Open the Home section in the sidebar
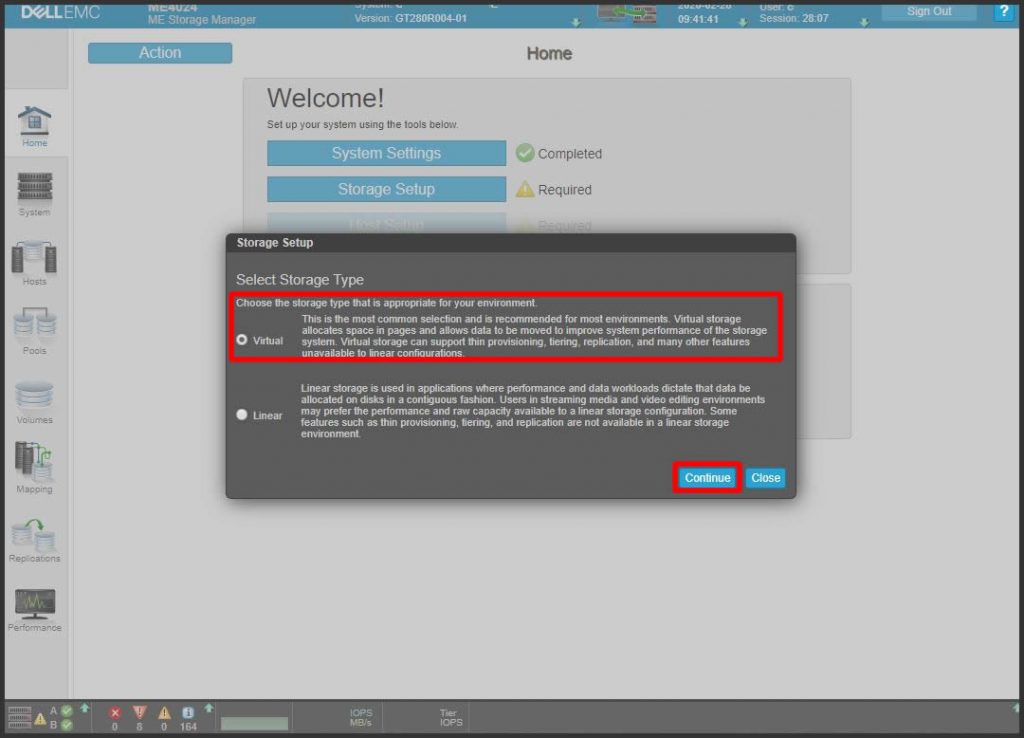The width and height of the screenshot is (1024, 738). pos(35,126)
